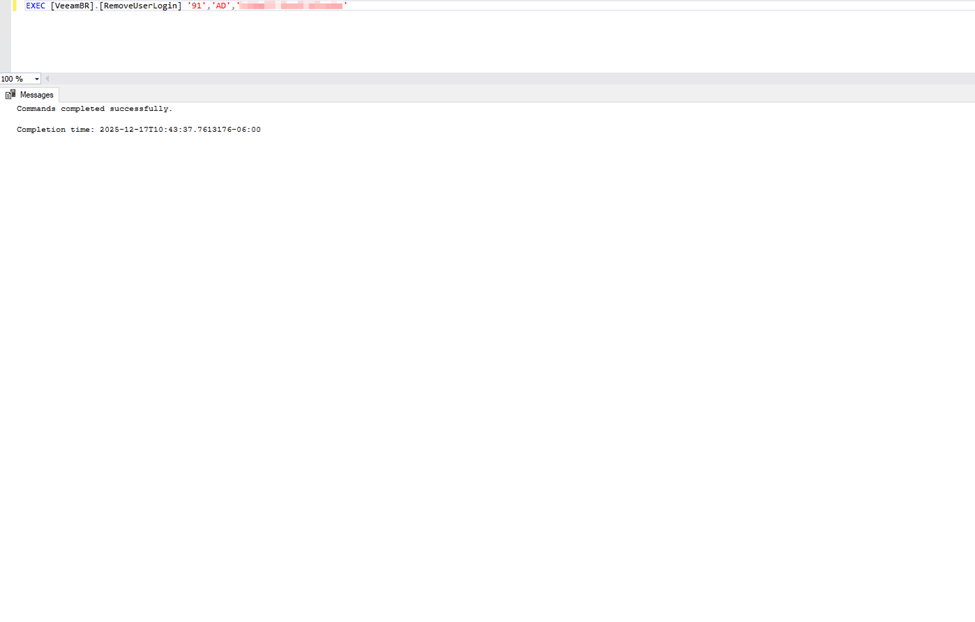Click the gray editor gutter below the query line
Screen dimensions: 975x622
pos(5,40)
